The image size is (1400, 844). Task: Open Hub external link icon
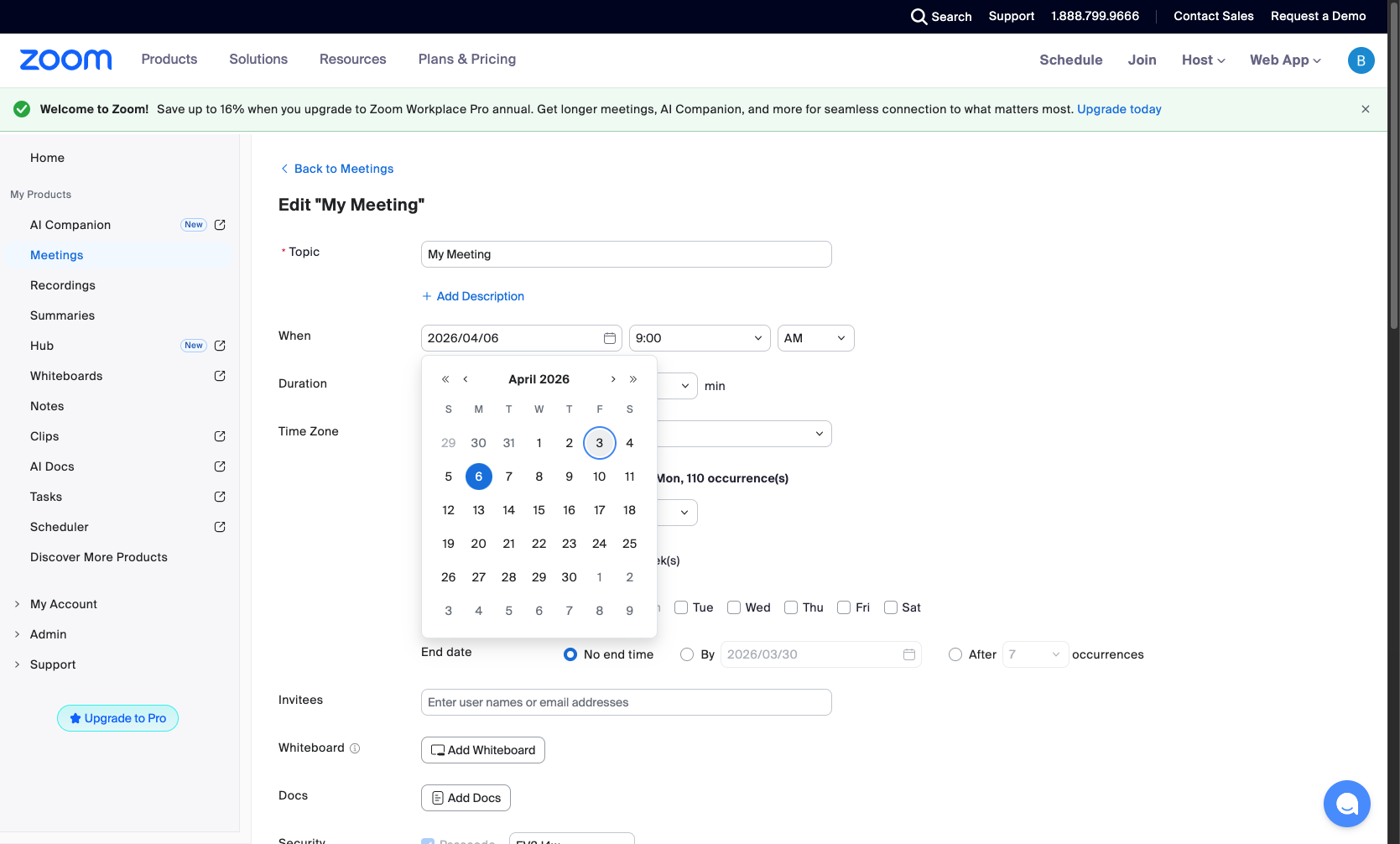tap(220, 346)
